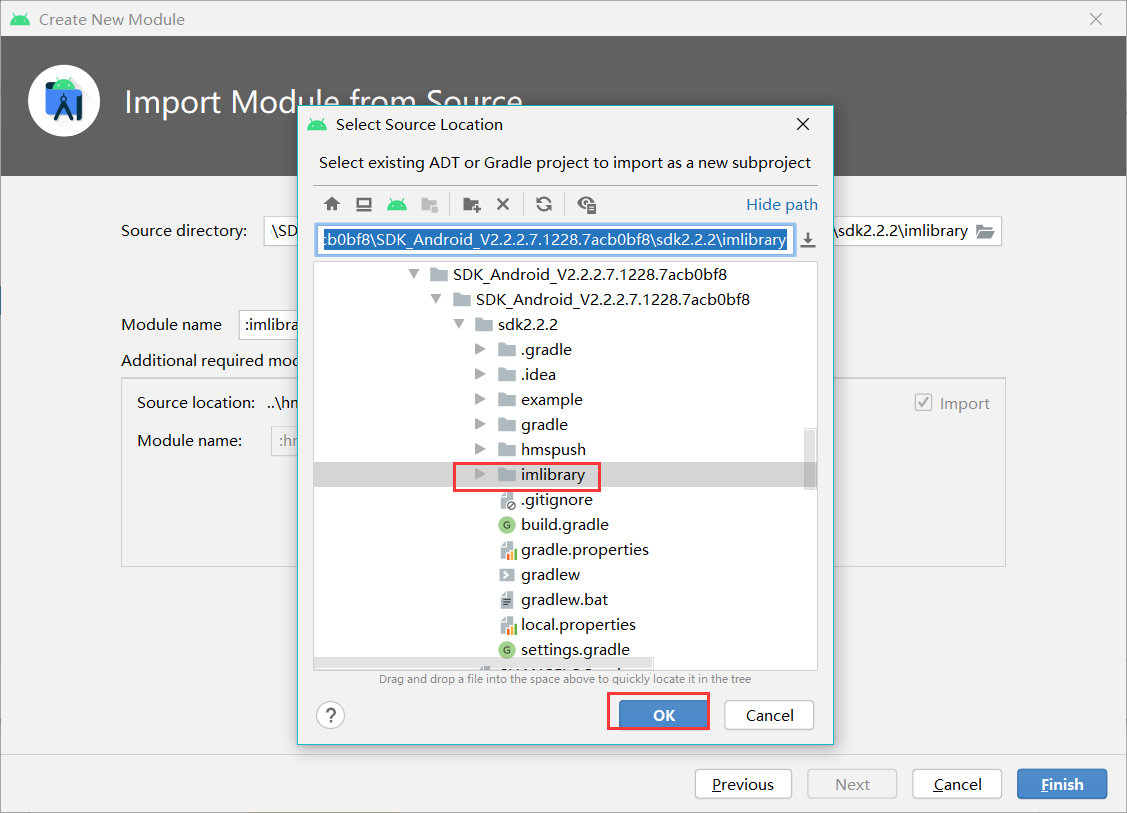Refresh the file tree icon
Viewport: 1127px width, 813px height.
(x=544, y=204)
